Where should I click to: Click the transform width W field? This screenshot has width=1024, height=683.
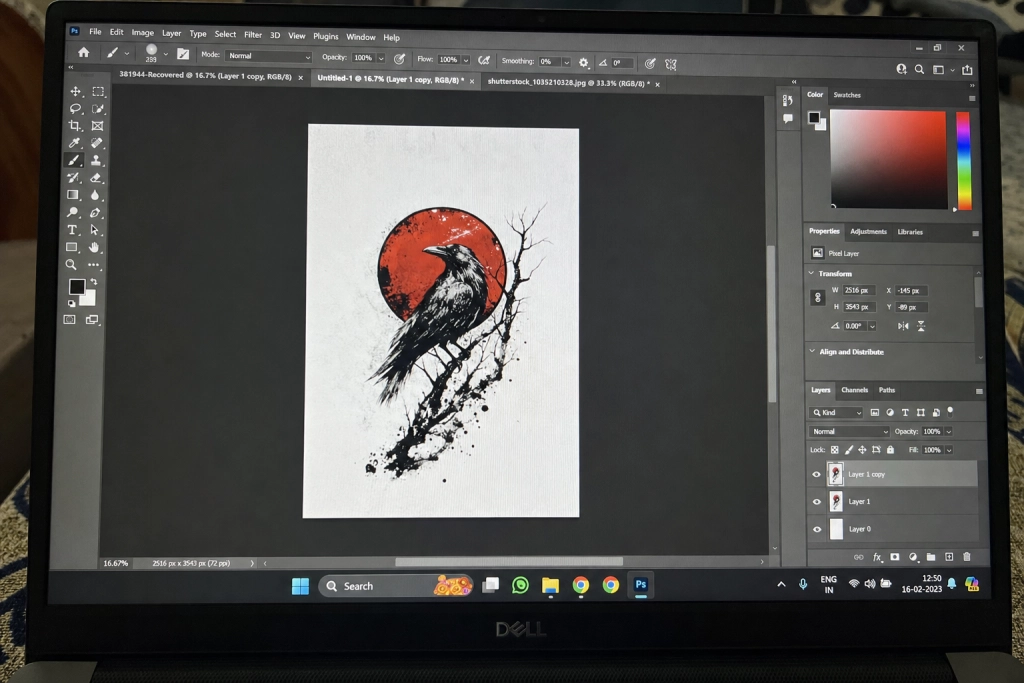pyautogui.click(x=859, y=291)
